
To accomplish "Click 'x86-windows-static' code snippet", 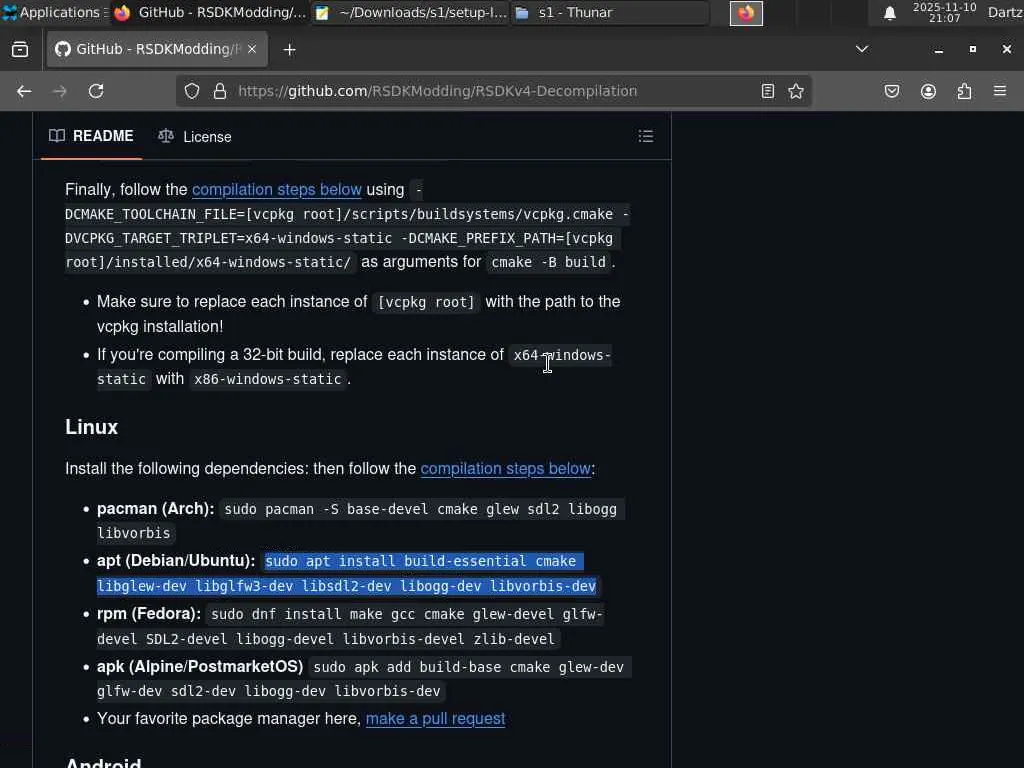I will point(268,379).
